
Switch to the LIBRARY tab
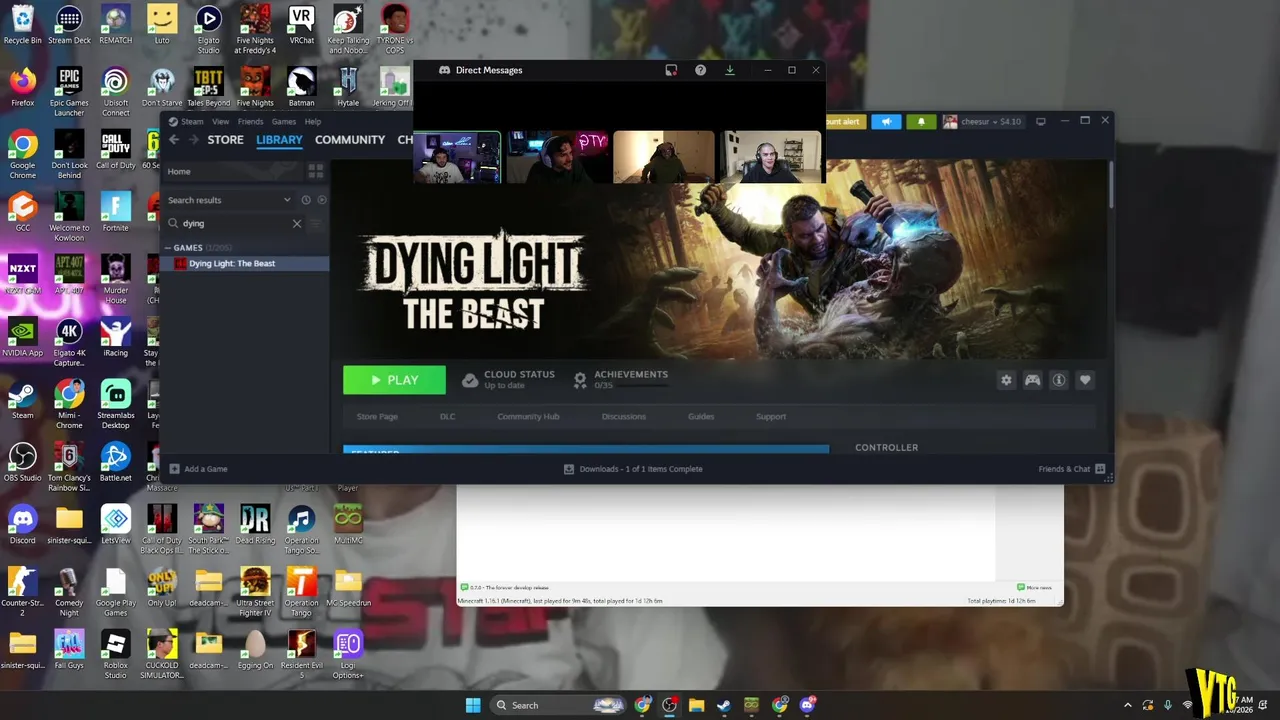(279, 140)
